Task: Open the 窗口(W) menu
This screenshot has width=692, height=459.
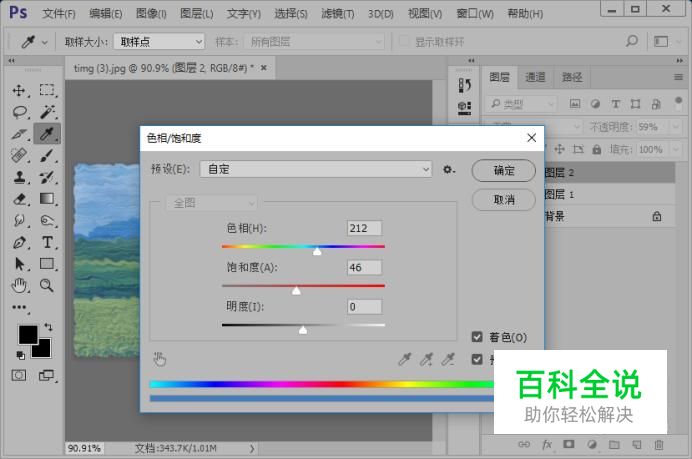Action: tap(475, 14)
